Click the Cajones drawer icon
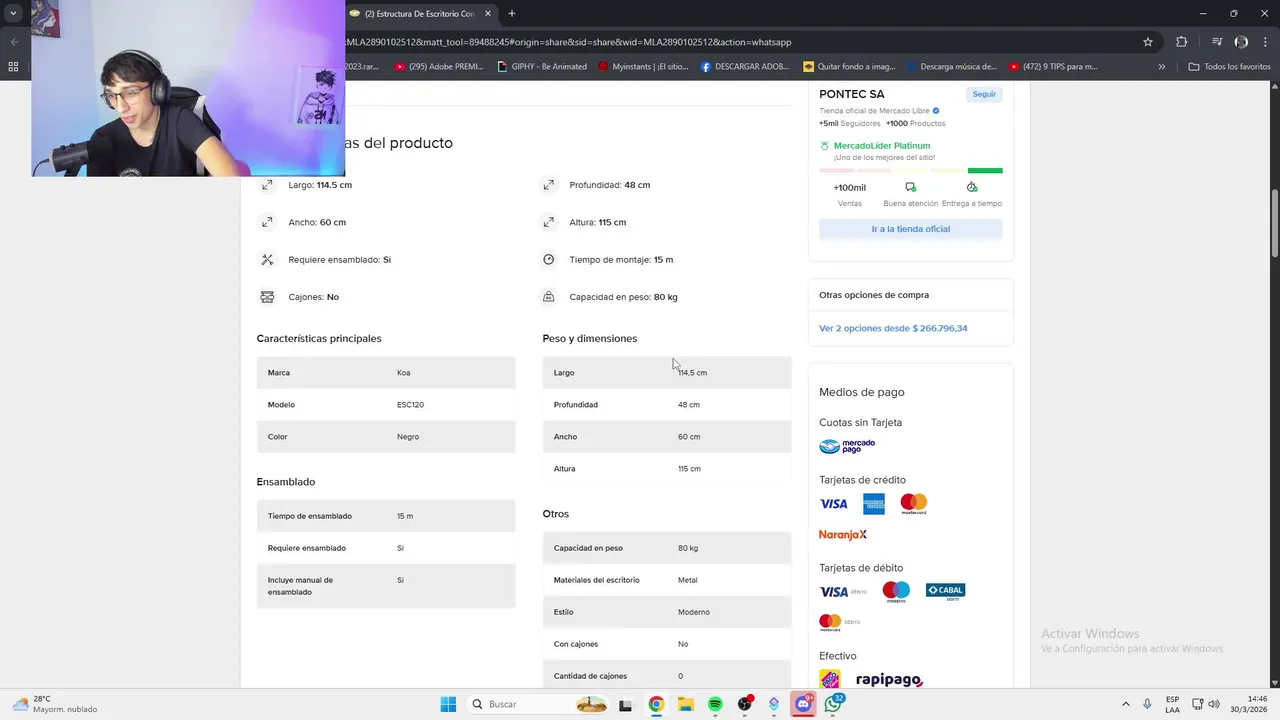The width and height of the screenshot is (1280, 720). pyautogui.click(x=267, y=297)
